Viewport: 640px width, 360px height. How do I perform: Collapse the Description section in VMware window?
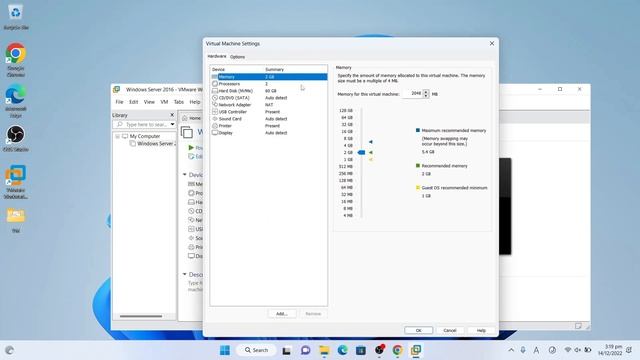click(184, 274)
